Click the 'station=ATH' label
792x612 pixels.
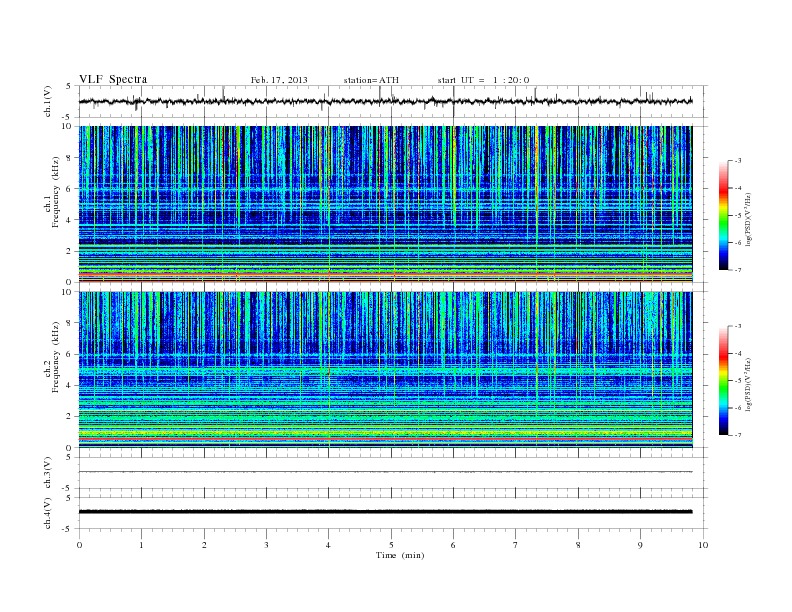(371, 80)
